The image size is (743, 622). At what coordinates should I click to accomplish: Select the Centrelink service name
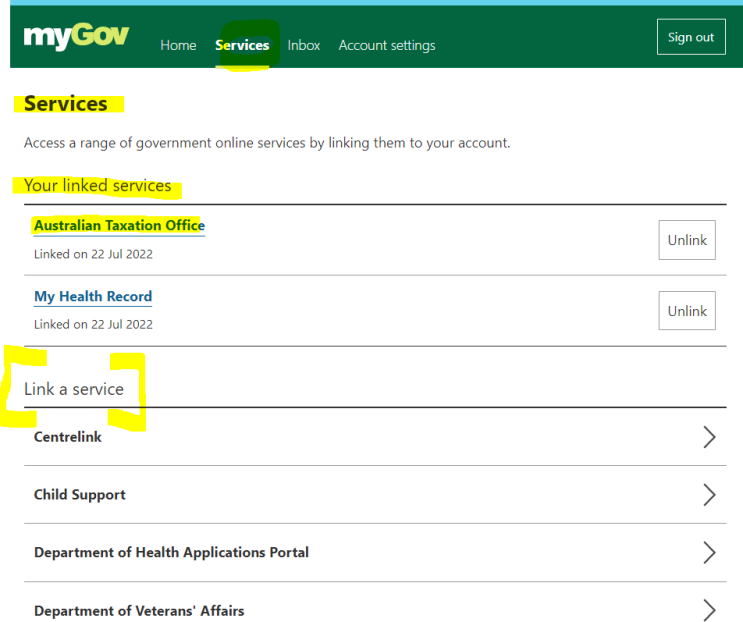pyautogui.click(x=68, y=437)
